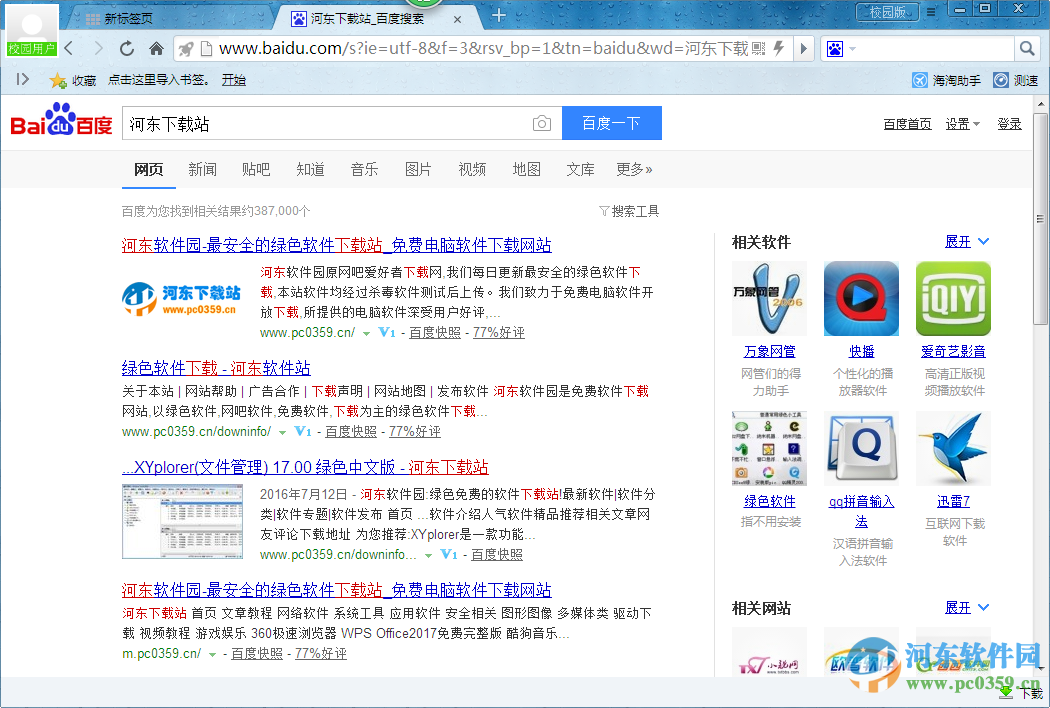
Task: Click the 快播 player icon
Action: (x=861, y=299)
